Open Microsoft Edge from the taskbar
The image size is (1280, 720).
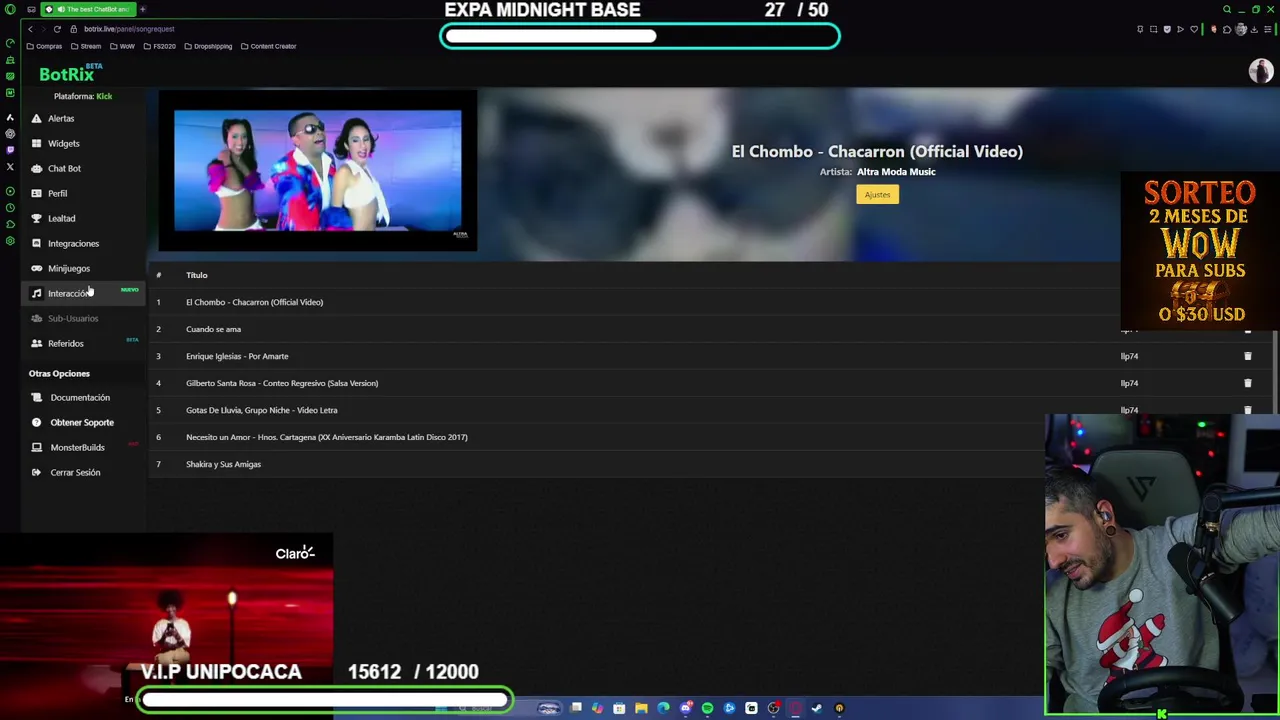click(663, 708)
